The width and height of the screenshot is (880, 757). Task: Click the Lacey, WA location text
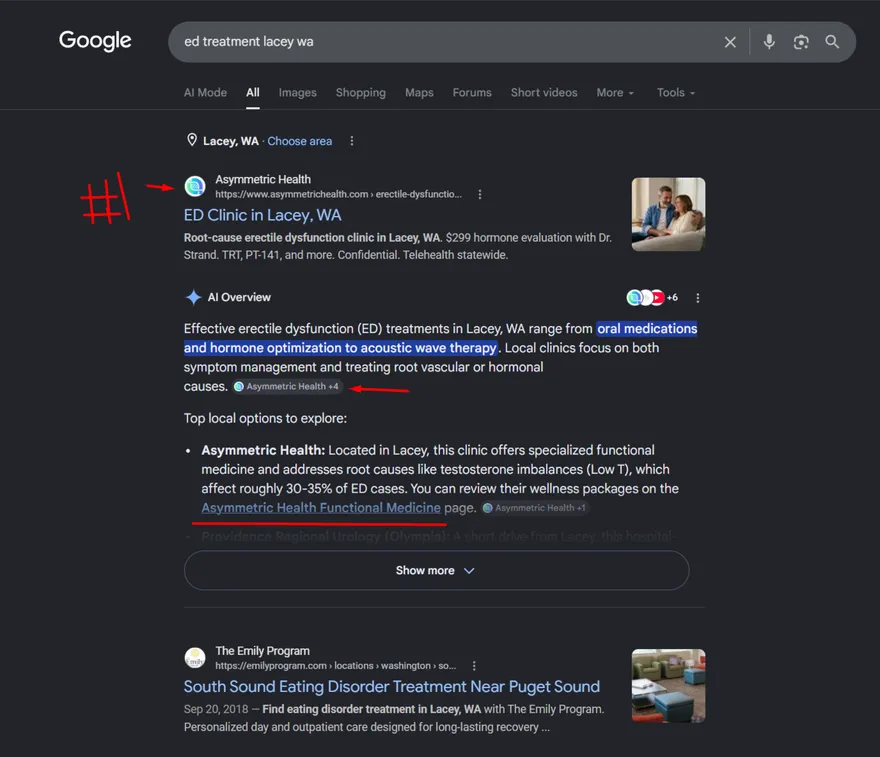tap(231, 141)
